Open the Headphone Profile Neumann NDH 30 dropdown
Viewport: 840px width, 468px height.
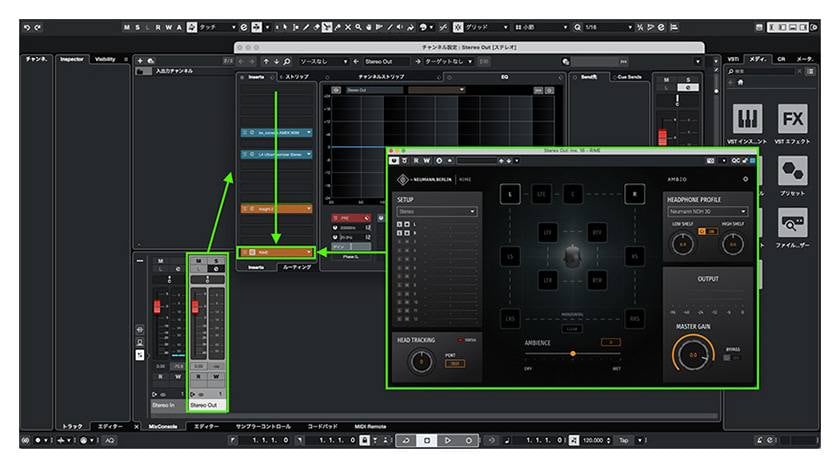tap(707, 212)
